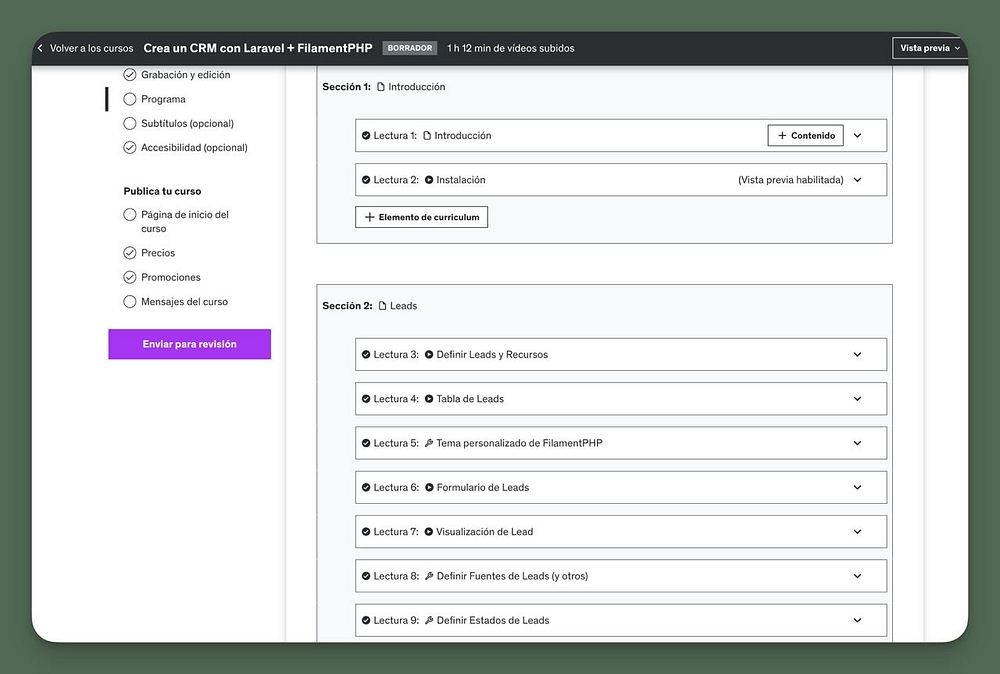The image size is (1000, 674).
Task: Click the Sección 2: Leads heading
Action: (x=370, y=306)
